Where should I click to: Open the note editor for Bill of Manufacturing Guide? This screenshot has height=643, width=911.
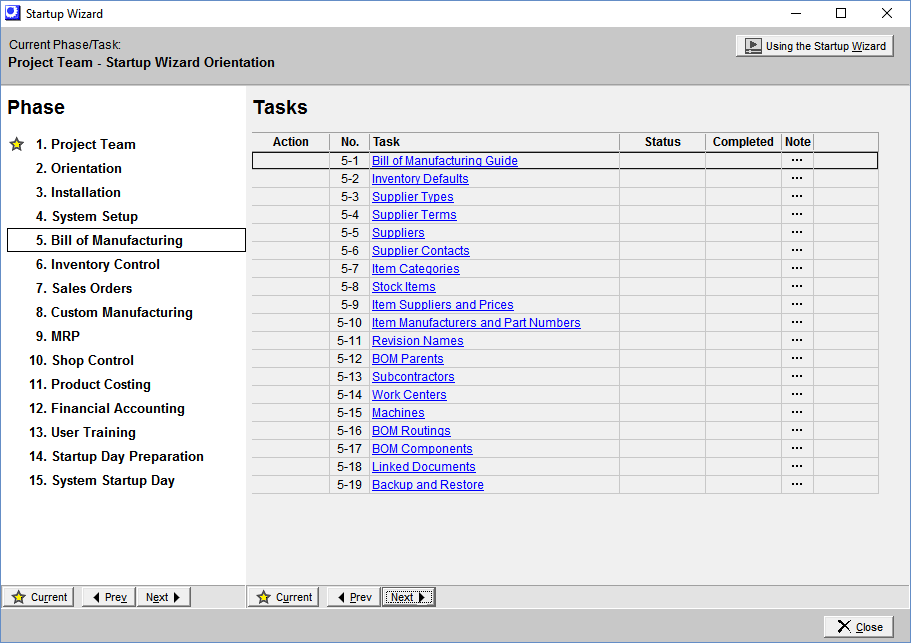click(x=797, y=160)
